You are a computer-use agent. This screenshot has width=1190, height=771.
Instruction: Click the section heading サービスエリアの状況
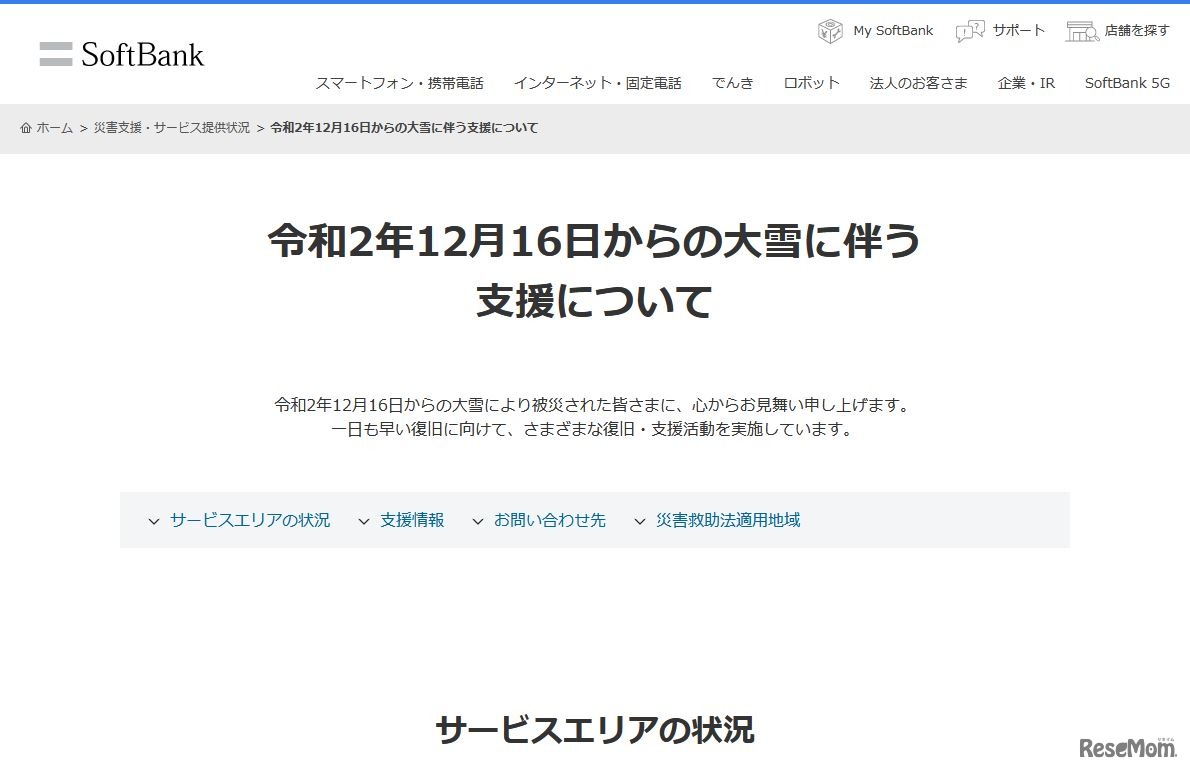(594, 729)
